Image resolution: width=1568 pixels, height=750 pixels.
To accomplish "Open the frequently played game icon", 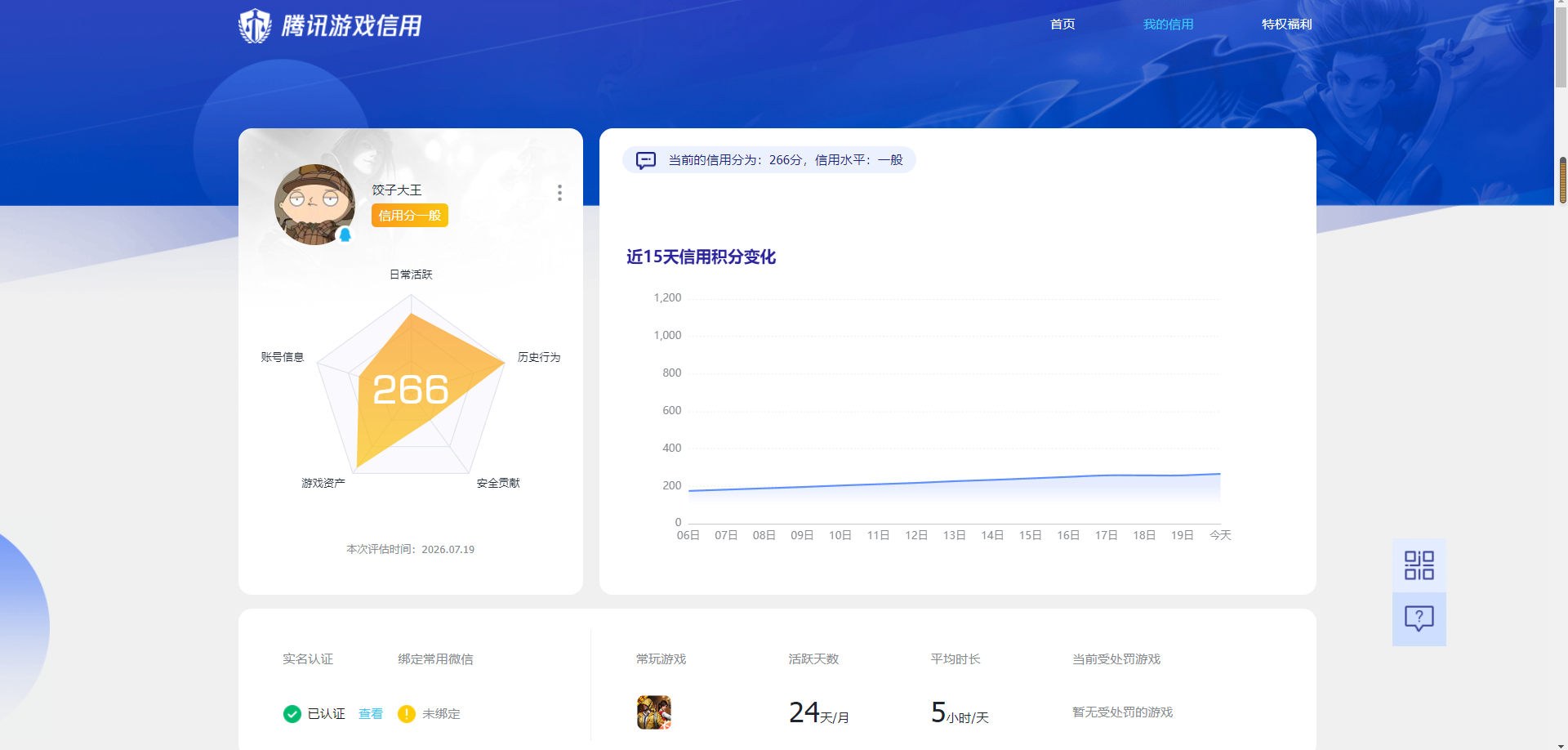I will coord(654,712).
